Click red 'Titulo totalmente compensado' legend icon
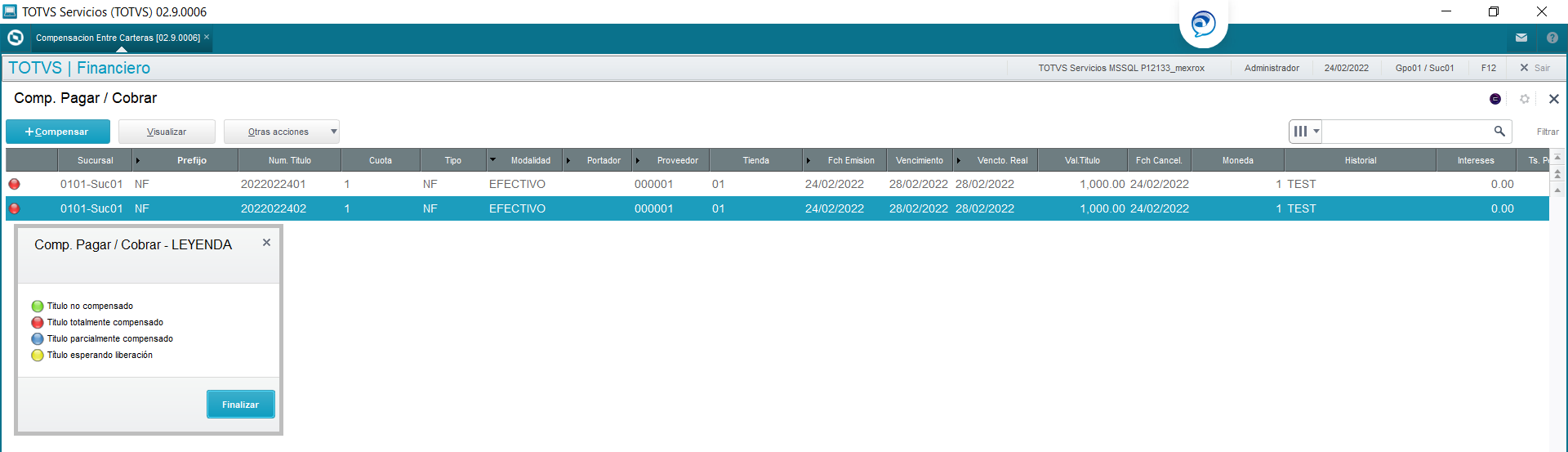This screenshot has width=1568, height=452. click(x=38, y=323)
